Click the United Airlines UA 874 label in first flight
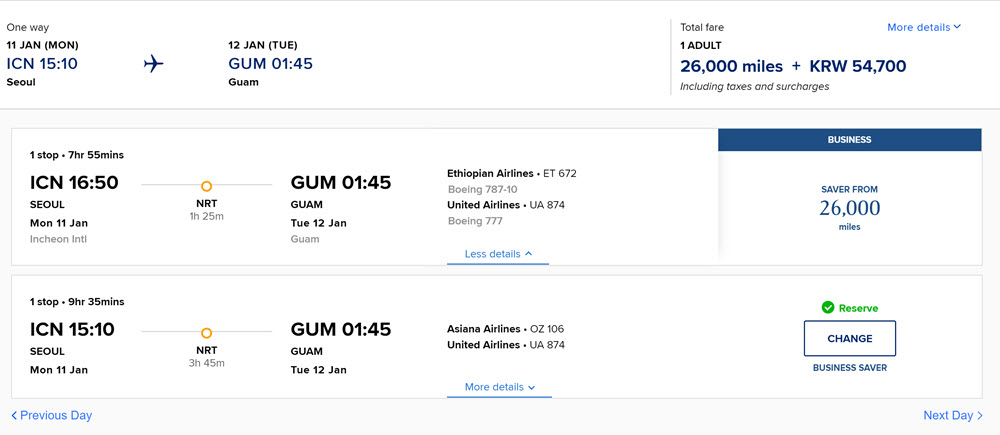The height and width of the screenshot is (435, 1000). pyautogui.click(x=506, y=205)
